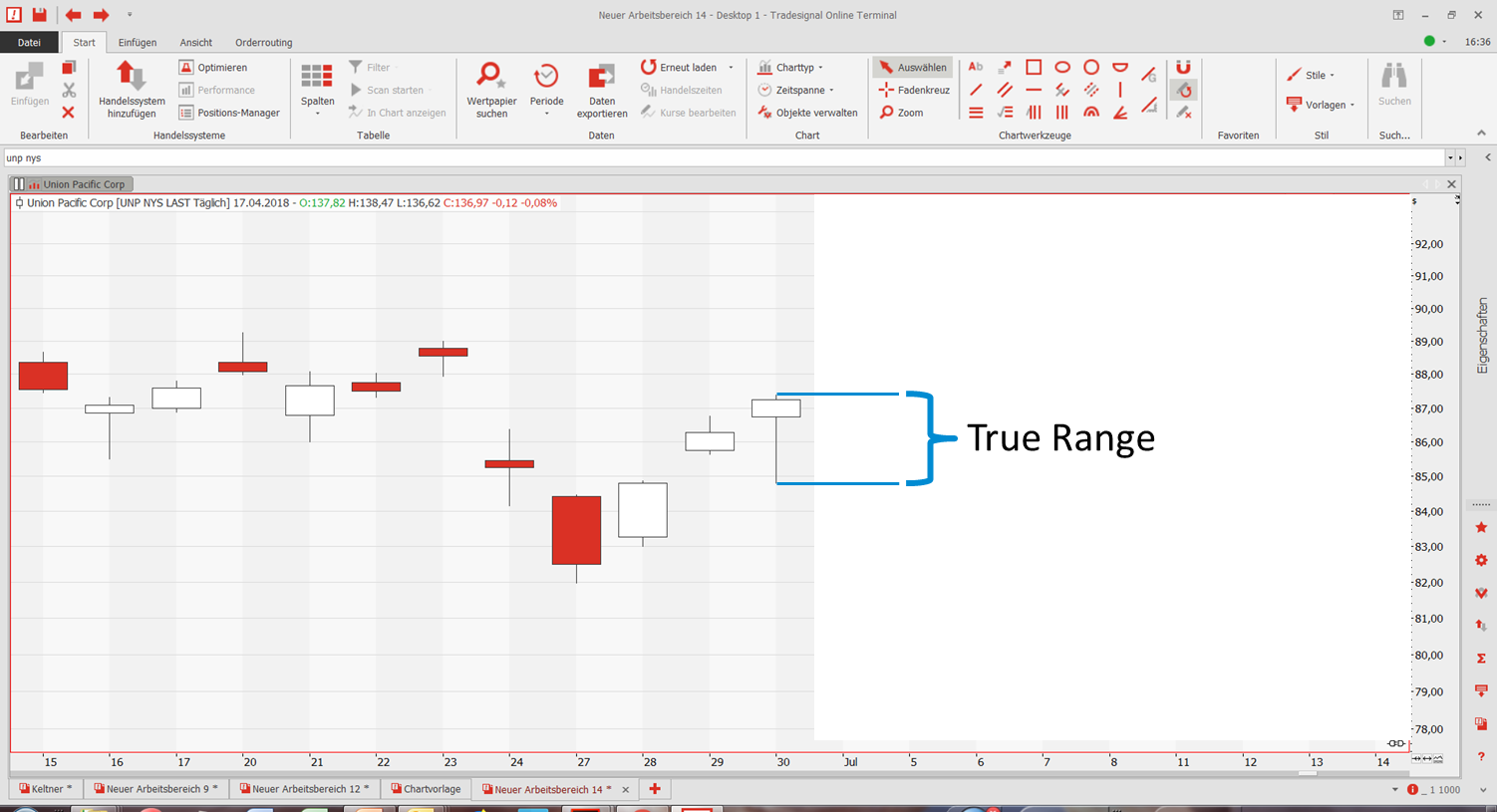This screenshot has height=812, width=1497.
Task: Open the Zeitspanne dropdown
Action: [x=796, y=90]
